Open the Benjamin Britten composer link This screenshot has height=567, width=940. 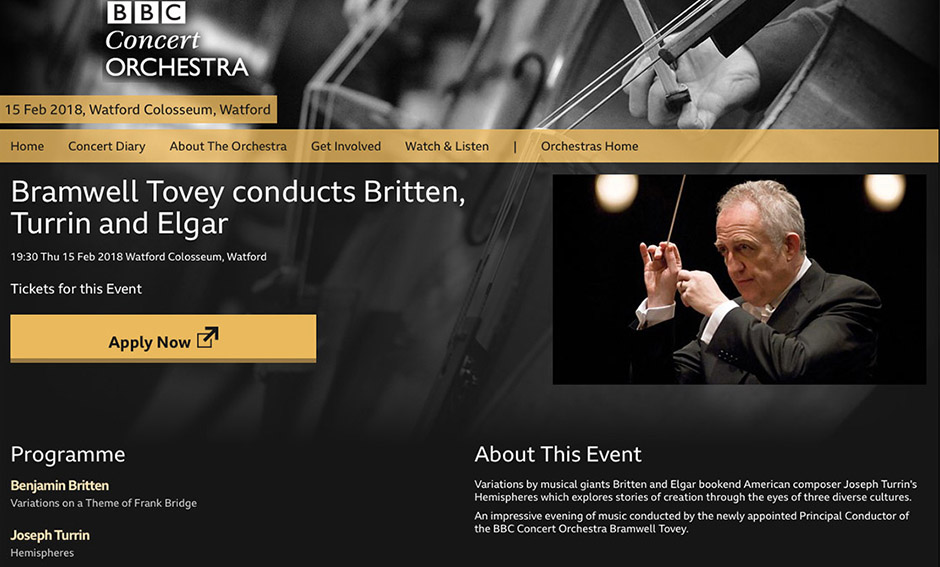coord(60,485)
